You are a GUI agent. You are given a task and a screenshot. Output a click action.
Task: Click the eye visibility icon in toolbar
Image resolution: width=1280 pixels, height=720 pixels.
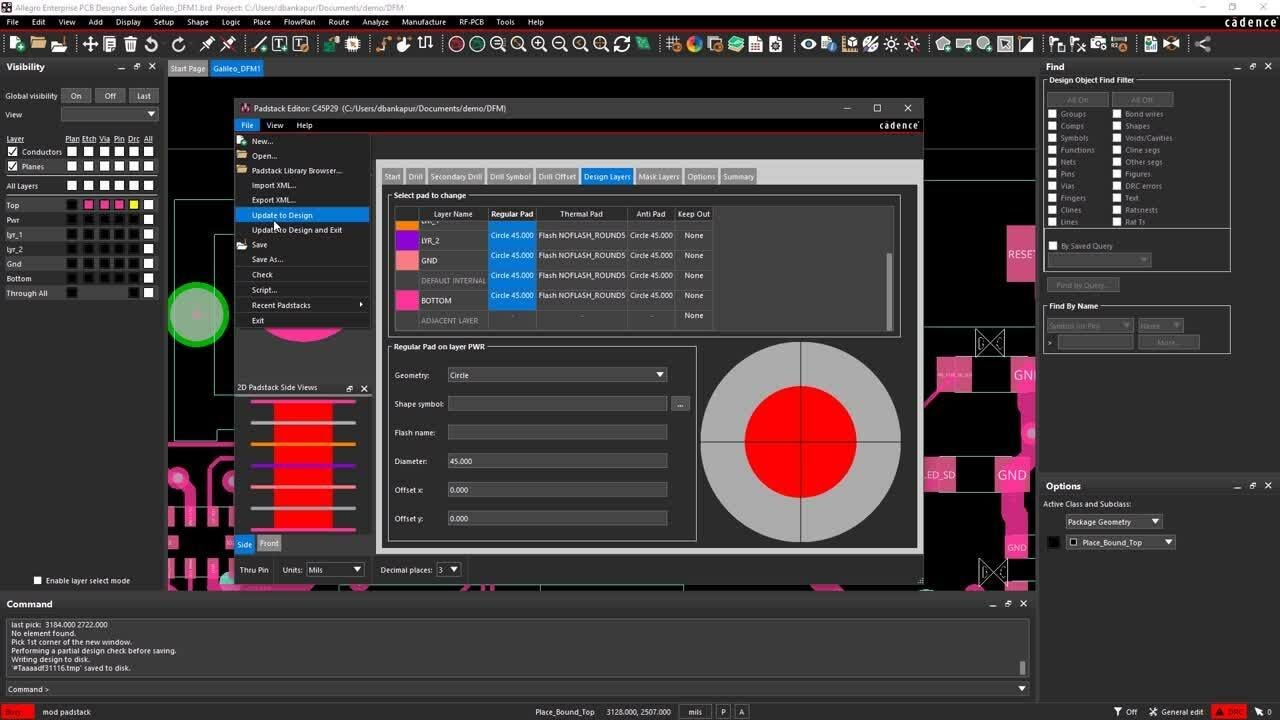808,44
